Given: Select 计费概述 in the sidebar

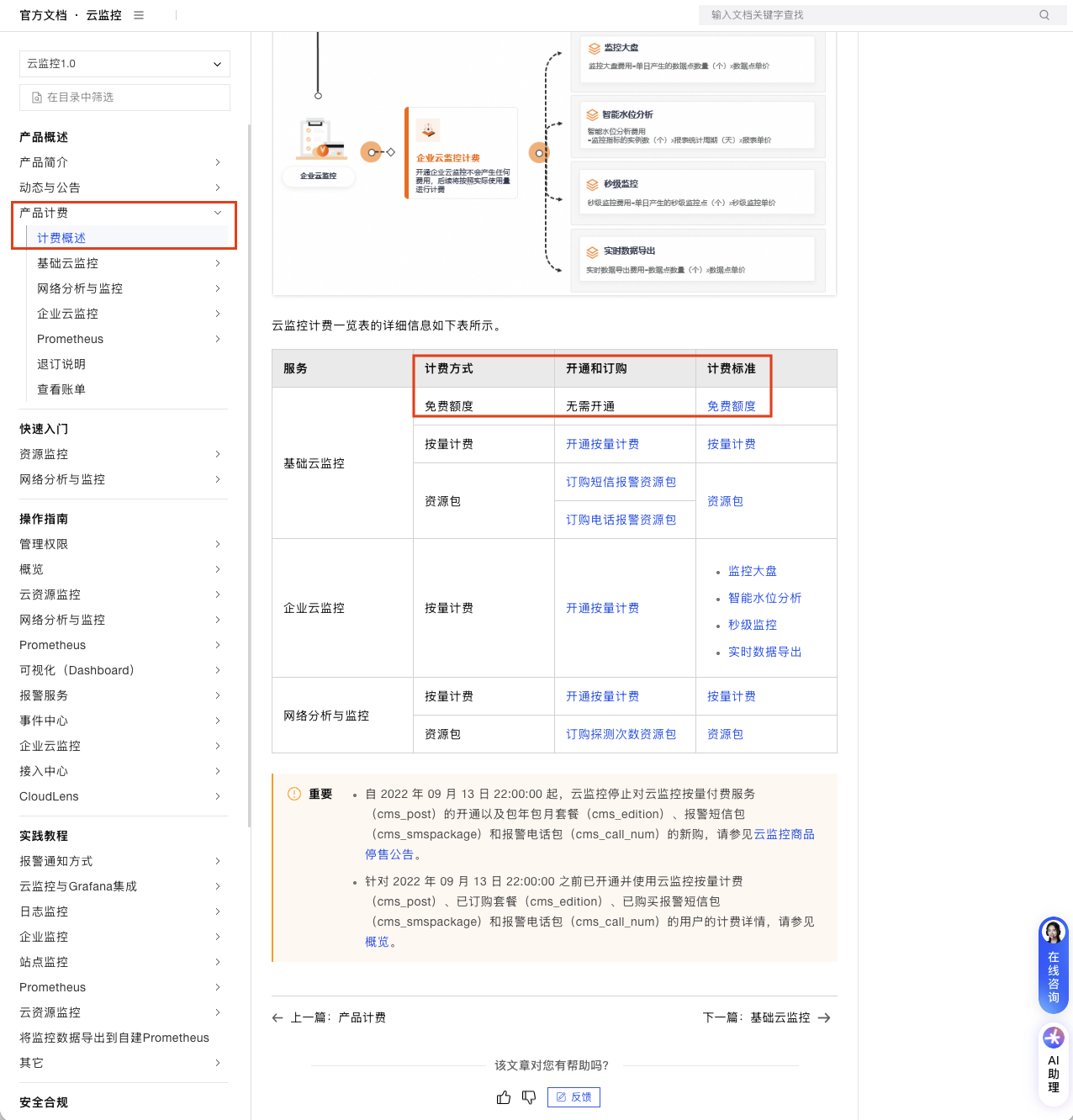Looking at the screenshot, I should coord(61,238).
